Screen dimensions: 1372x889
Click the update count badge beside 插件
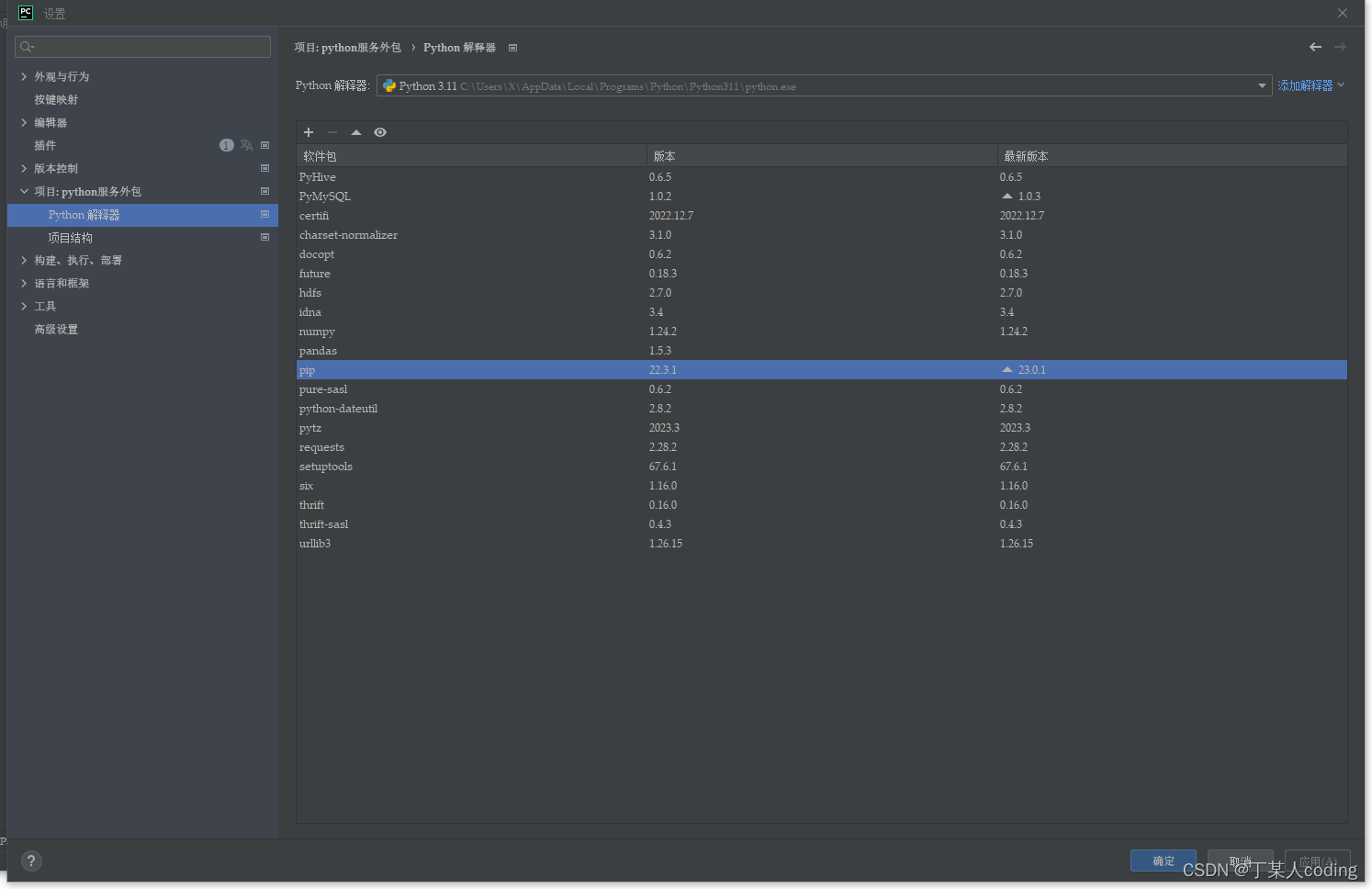tap(227, 145)
